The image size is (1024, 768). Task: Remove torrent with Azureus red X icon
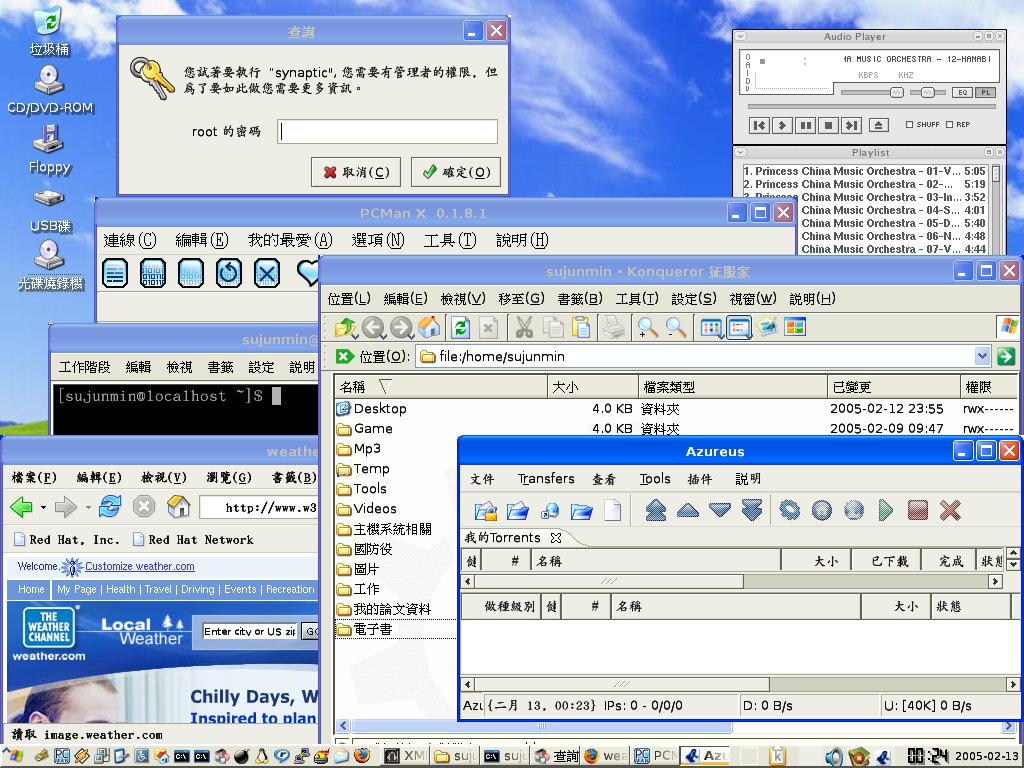point(950,510)
